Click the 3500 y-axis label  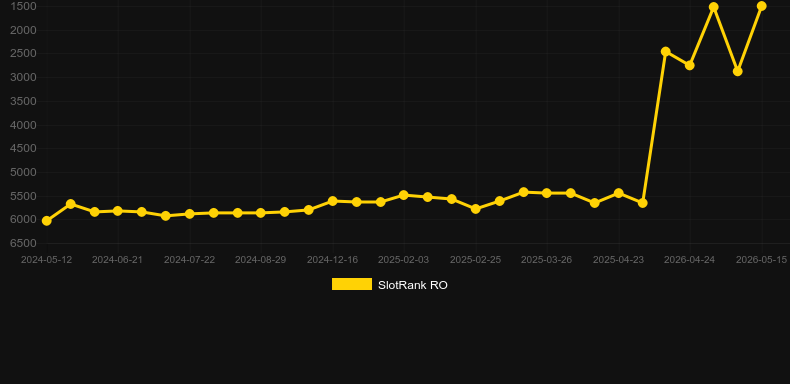[23, 101]
